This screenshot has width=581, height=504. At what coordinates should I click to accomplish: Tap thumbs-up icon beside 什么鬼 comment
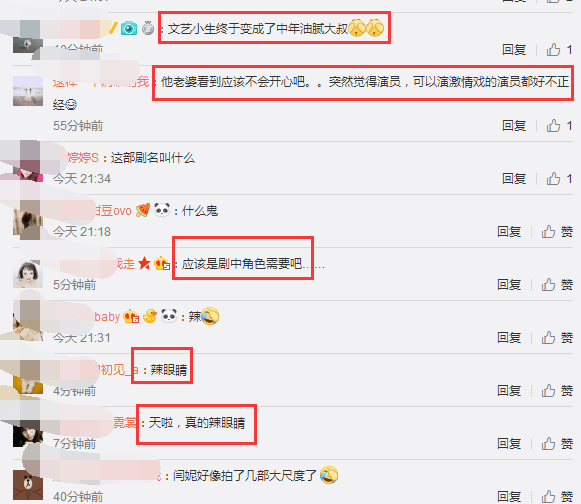point(548,232)
